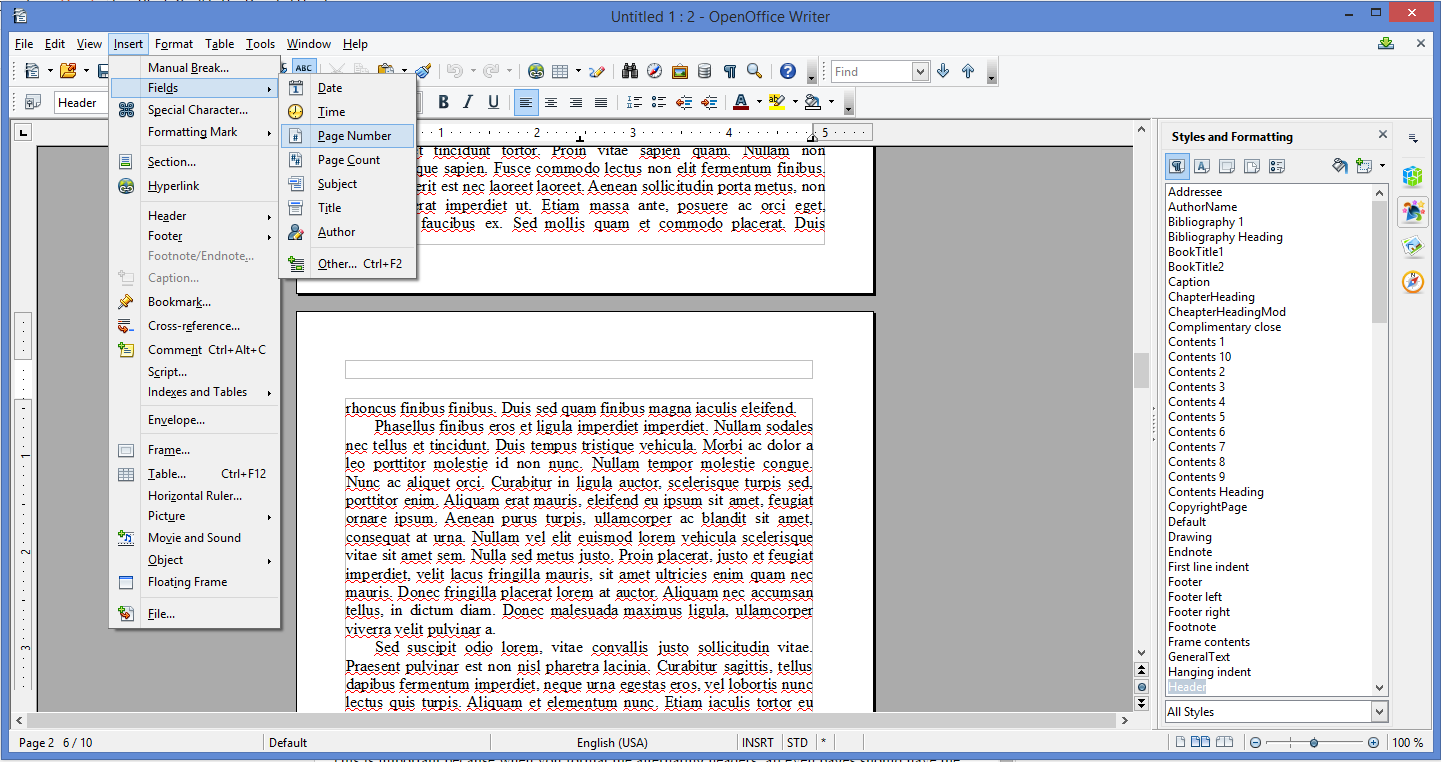
Task: Choose Page Count from Fields submenu
Action: (349, 160)
